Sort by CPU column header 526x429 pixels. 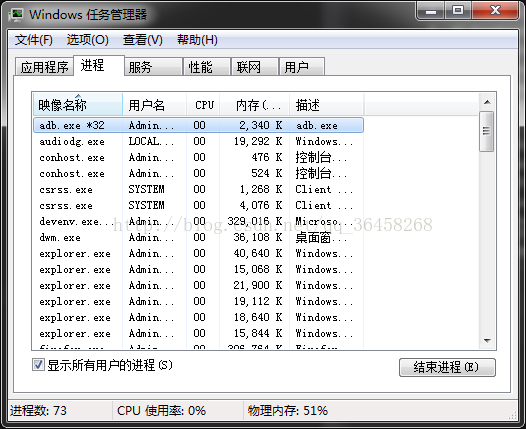coord(203,105)
